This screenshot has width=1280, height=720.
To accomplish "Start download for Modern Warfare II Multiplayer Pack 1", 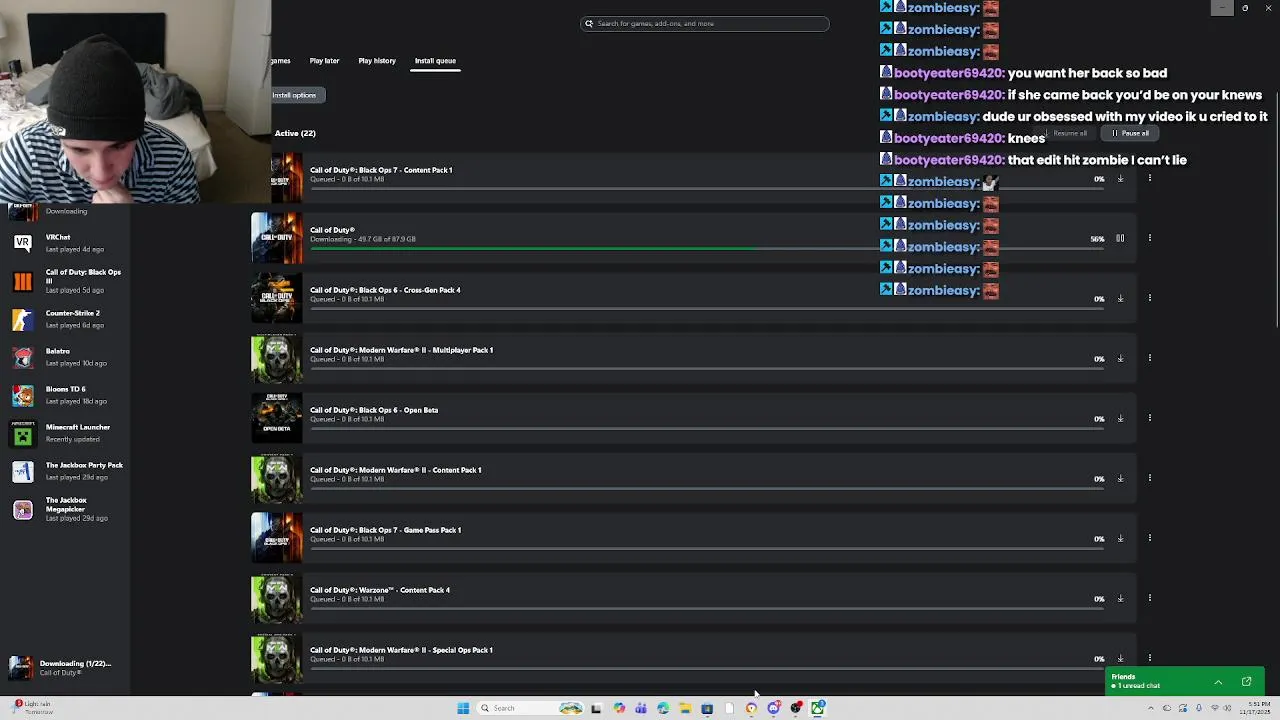I will pyautogui.click(x=1120, y=358).
